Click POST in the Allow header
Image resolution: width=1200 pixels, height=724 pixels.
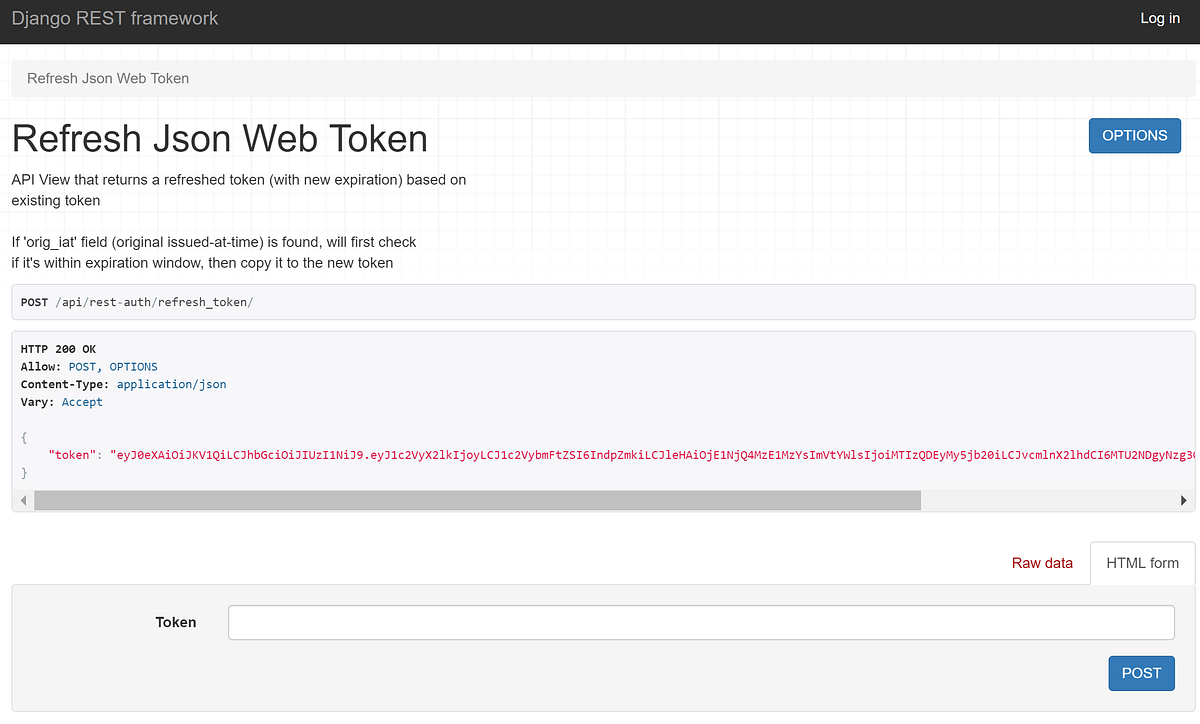click(81, 366)
